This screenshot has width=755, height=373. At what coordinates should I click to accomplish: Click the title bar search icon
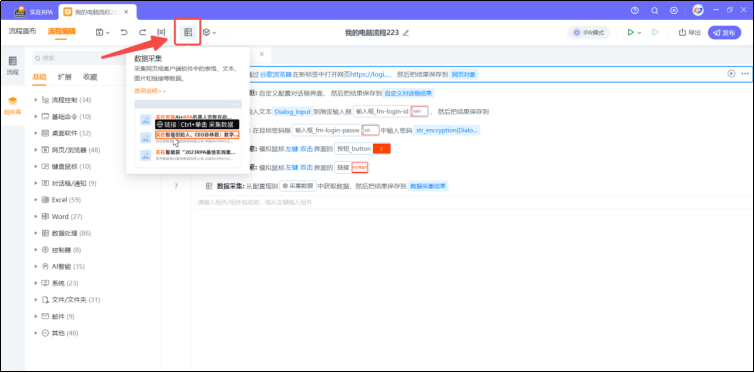click(x=654, y=10)
